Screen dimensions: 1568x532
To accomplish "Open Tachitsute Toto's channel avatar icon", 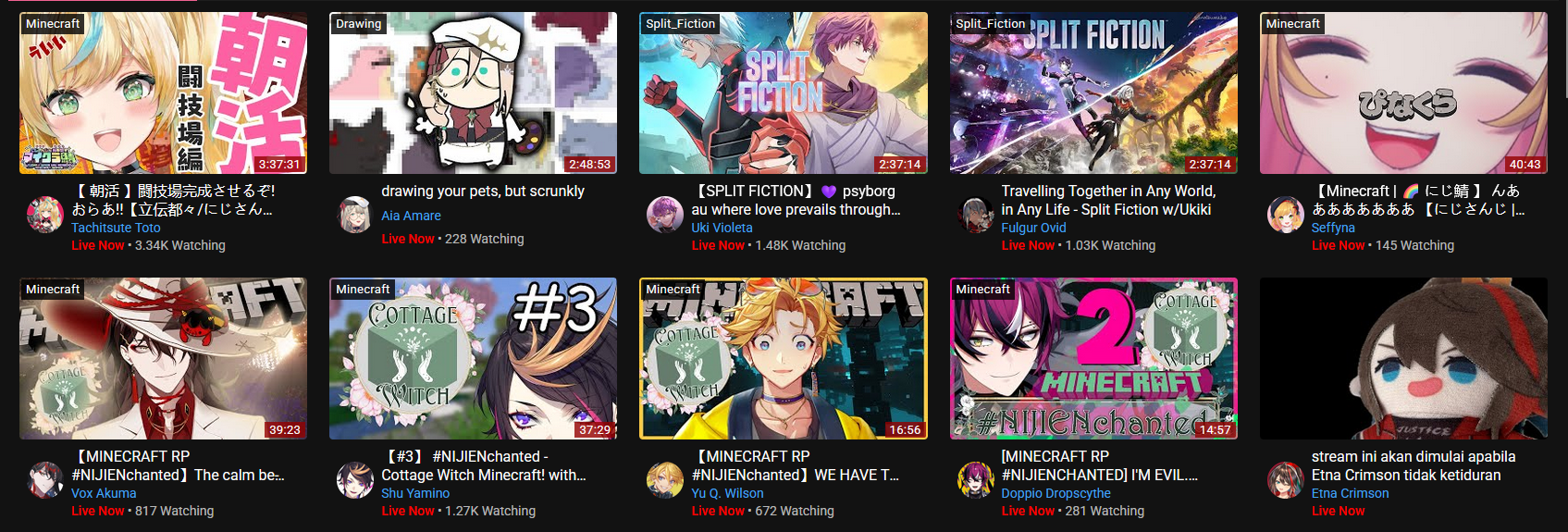I will [x=44, y=215].
